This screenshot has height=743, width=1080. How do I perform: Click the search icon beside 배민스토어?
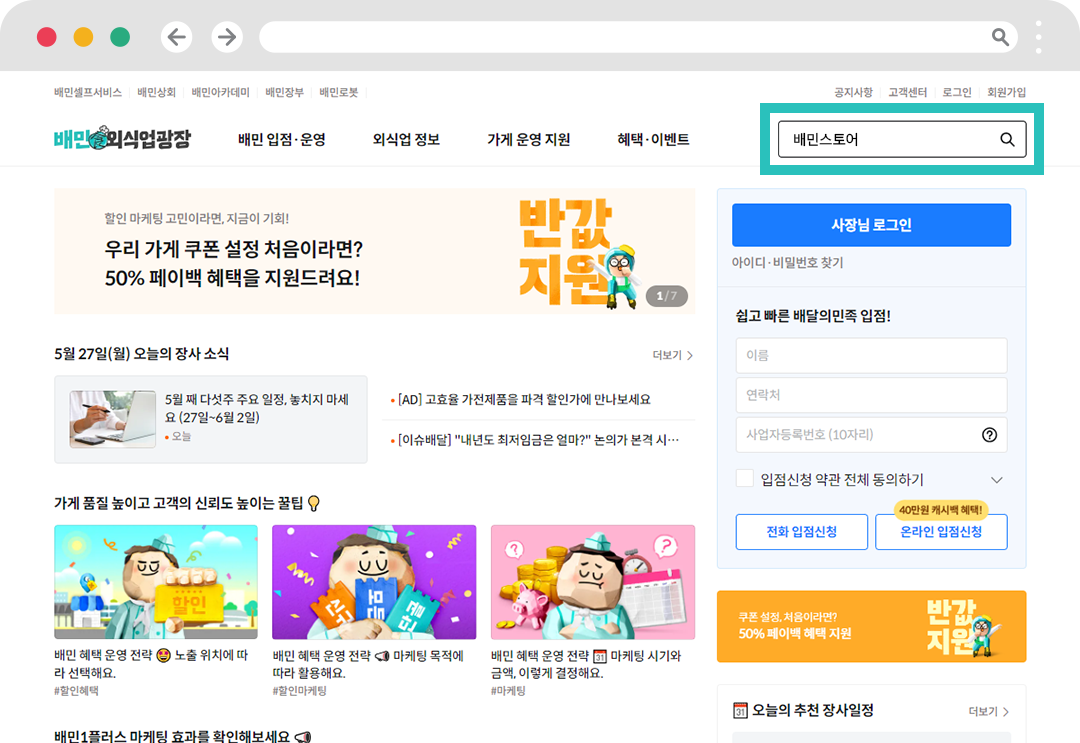tap(1007, 139)
